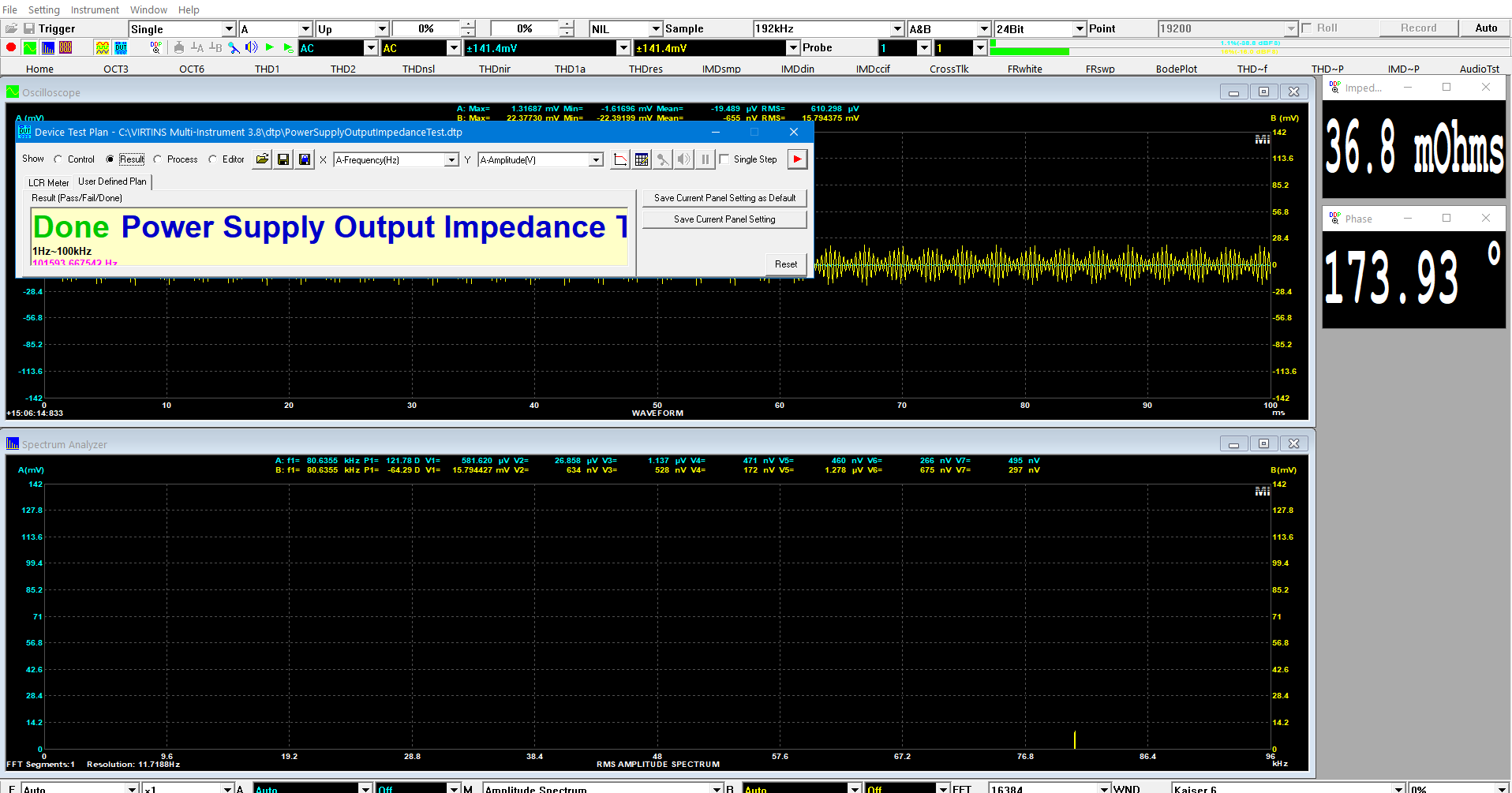This screenshot has width=1512, height=793.
Task: Open the DDP viewer icon in toolbar
Action: pyautogui.click(x=156, y=47)
